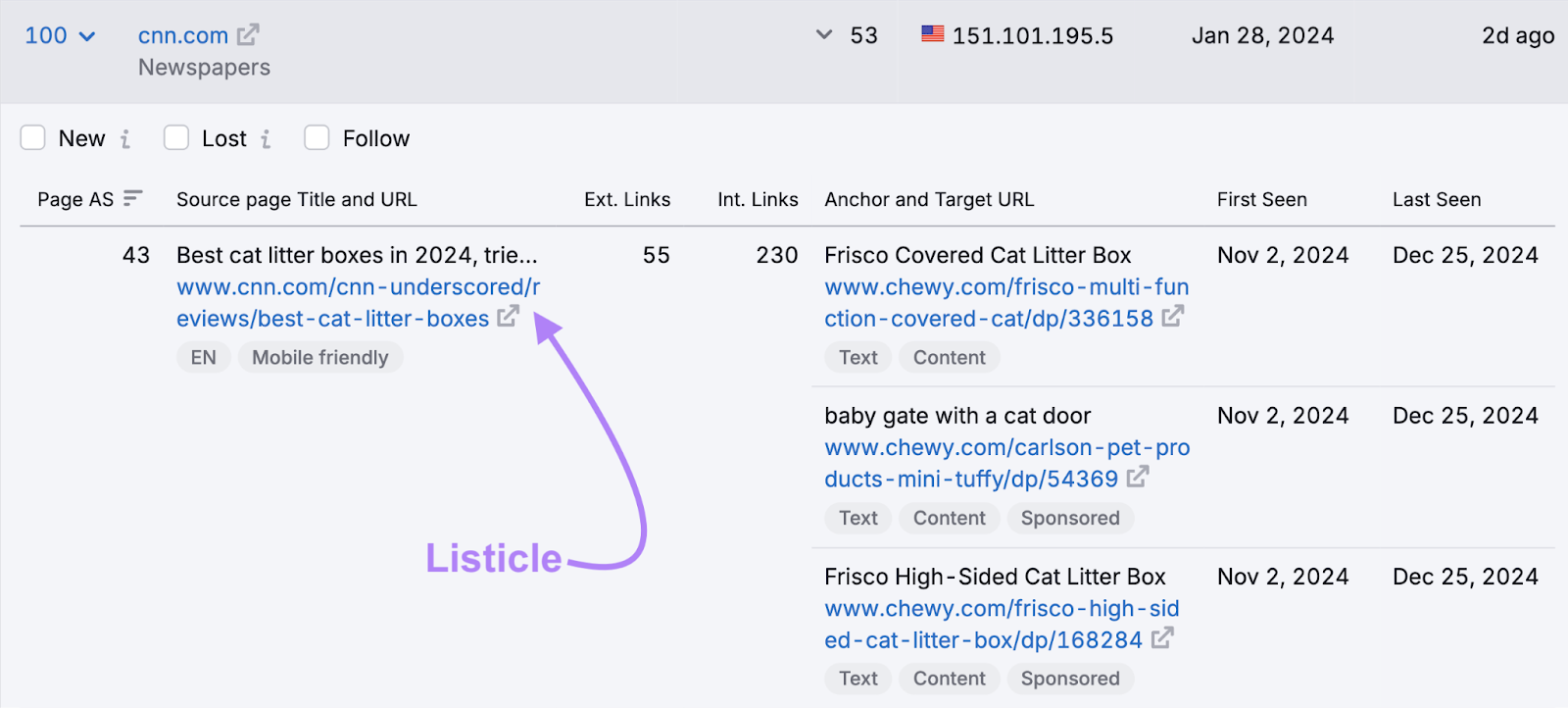Click the Text tag under Frisco Covered Cat Litter Box
This screenshot has width=1568, height=708.
tap(857, 357)
